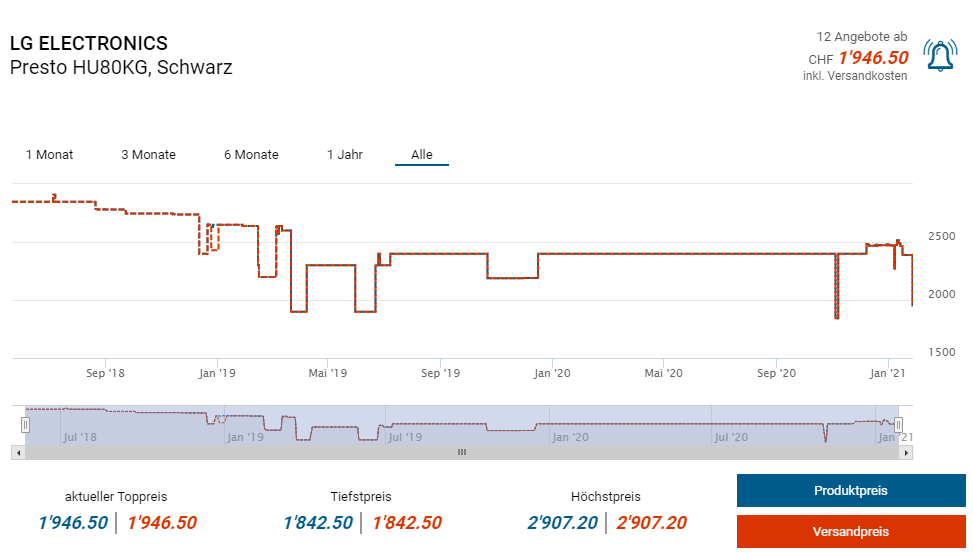Click the Sep '18 x-axis label
This screenshot has width=973, height=553.
(x=105, y=373)
